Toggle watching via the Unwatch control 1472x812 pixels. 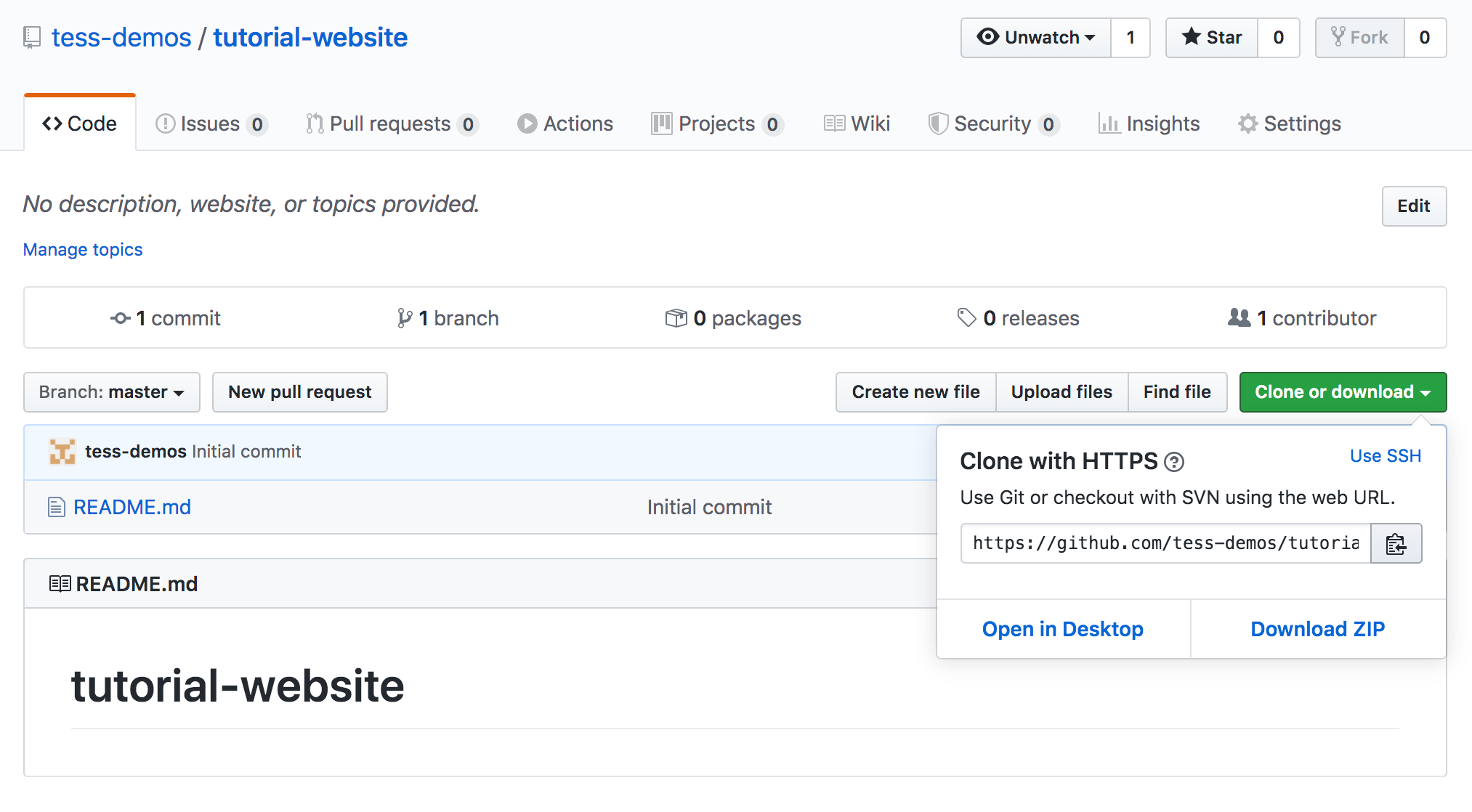(x=1033, y=37)
